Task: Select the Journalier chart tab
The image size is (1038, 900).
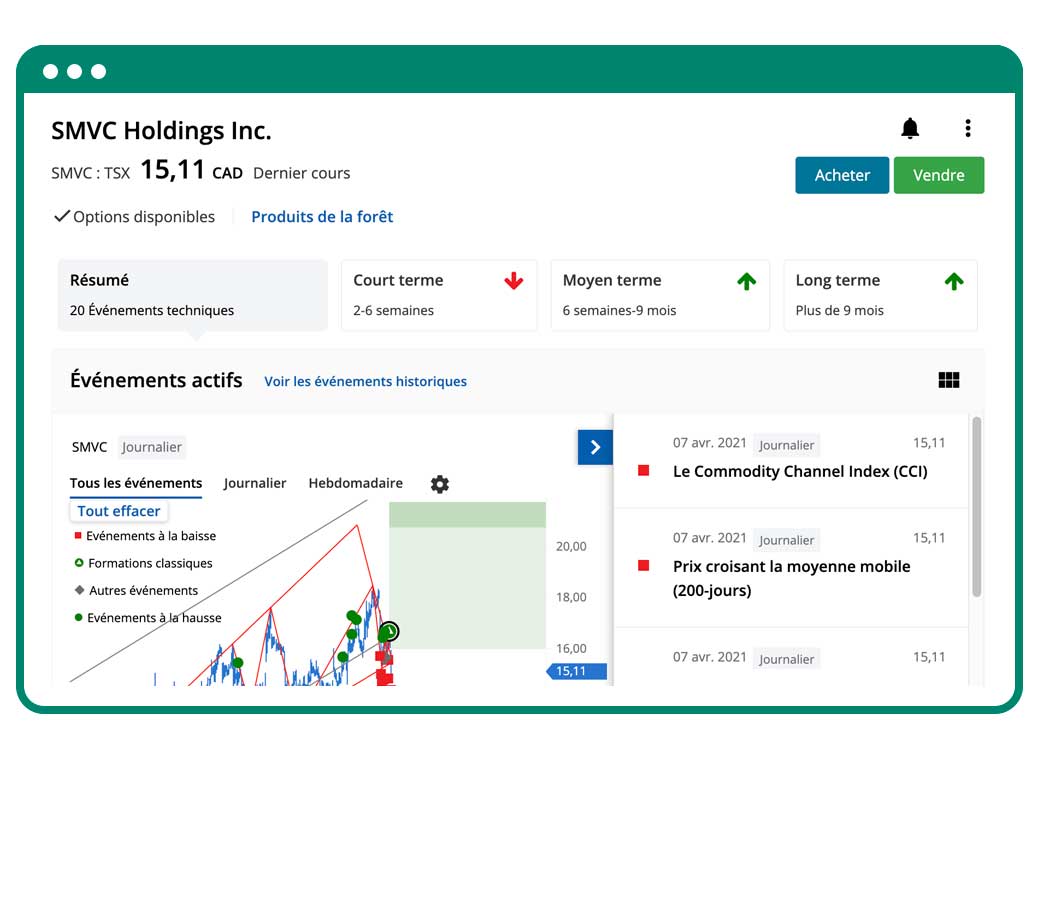Action: pyautogui.click(x=255, y=484)
